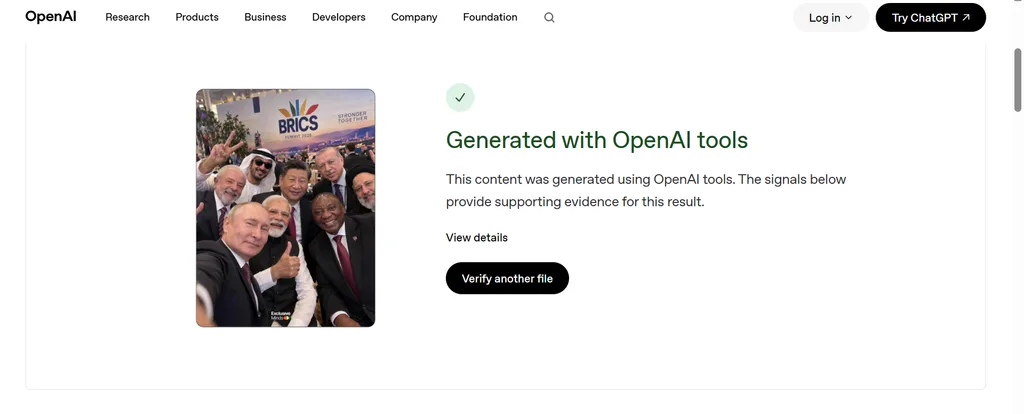Expand View details link
Viewport: 1024px width, 414px height.
click(x=477, y=238)
